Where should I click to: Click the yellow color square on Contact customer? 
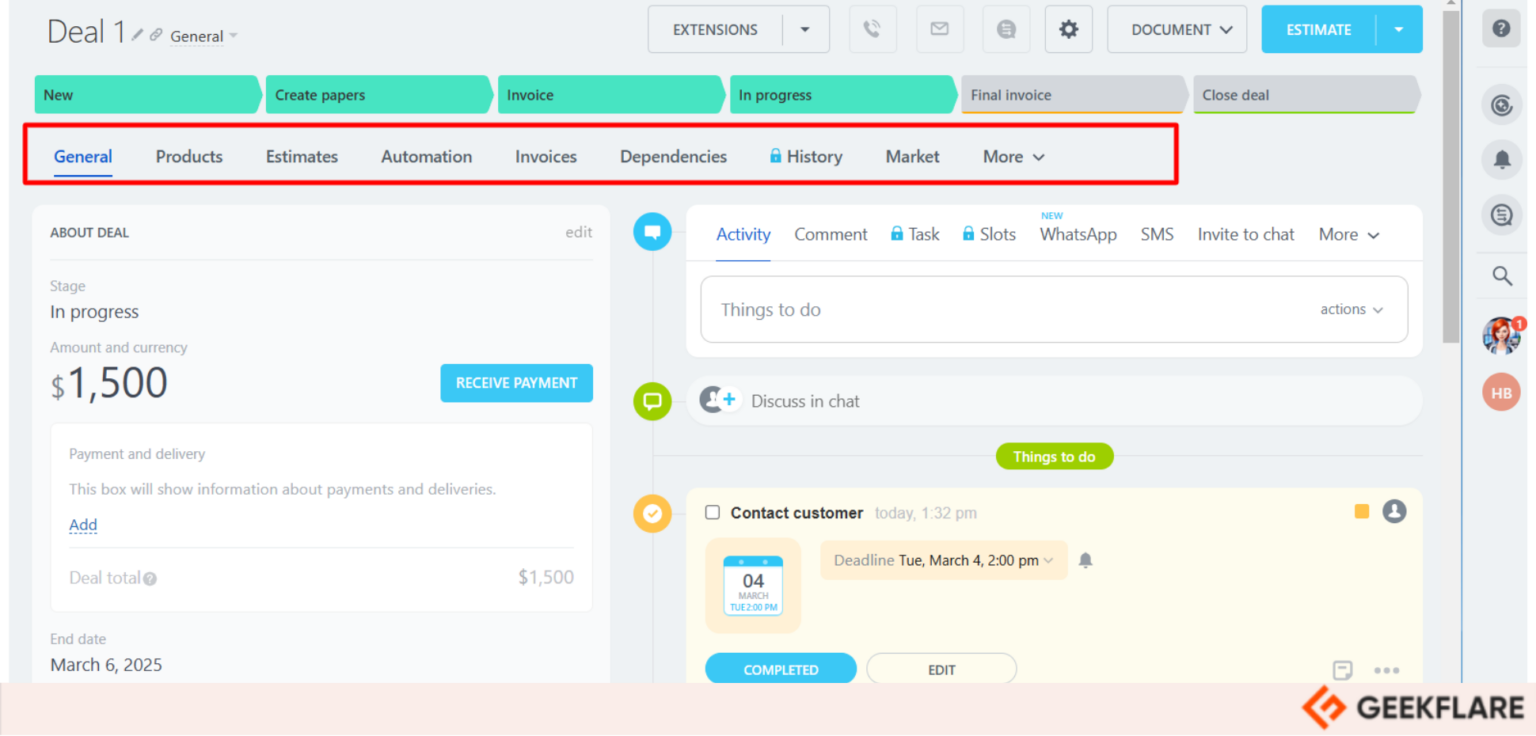click(x=1361, y=511)
